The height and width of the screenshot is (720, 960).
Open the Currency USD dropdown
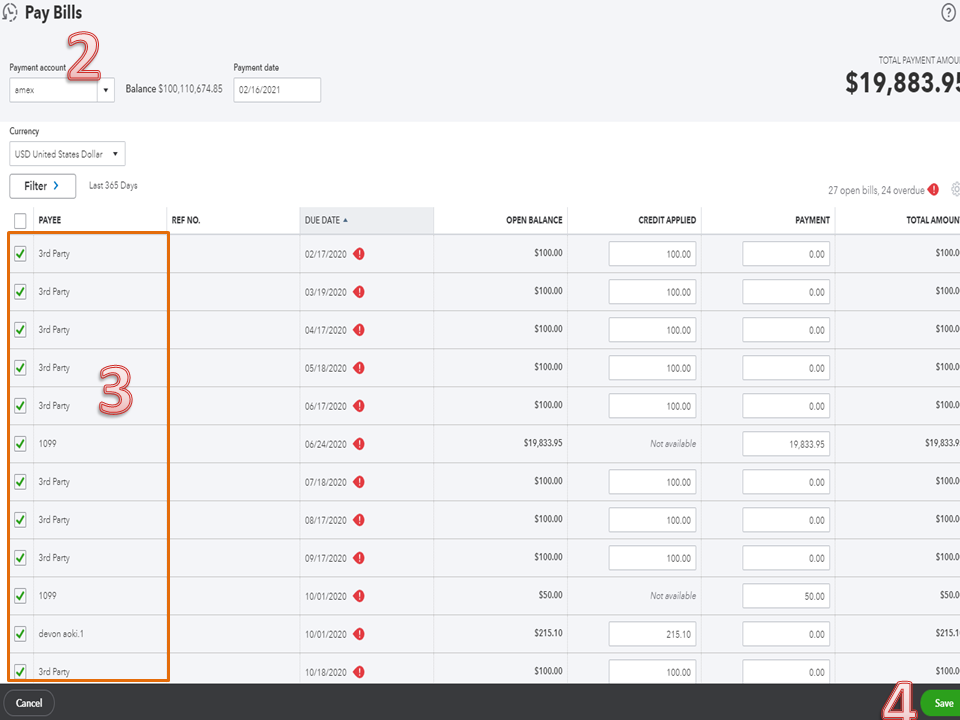coord(67,154)
